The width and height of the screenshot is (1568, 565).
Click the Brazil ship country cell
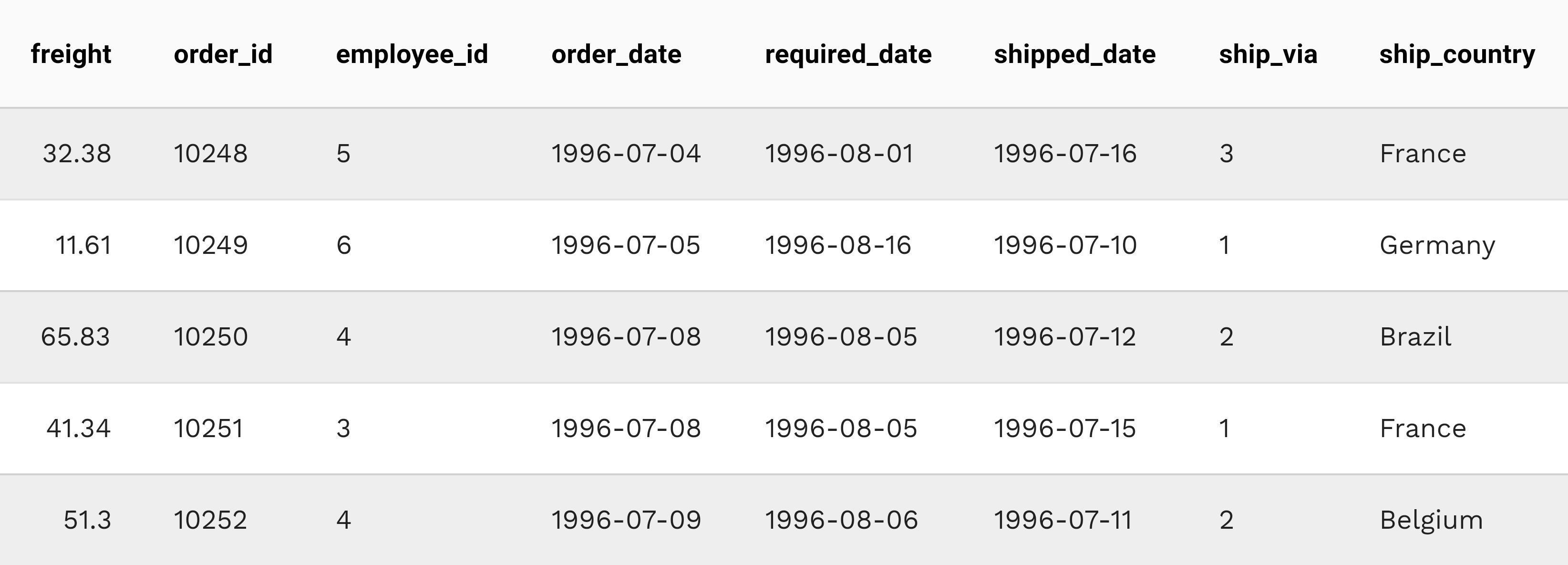1415,337
